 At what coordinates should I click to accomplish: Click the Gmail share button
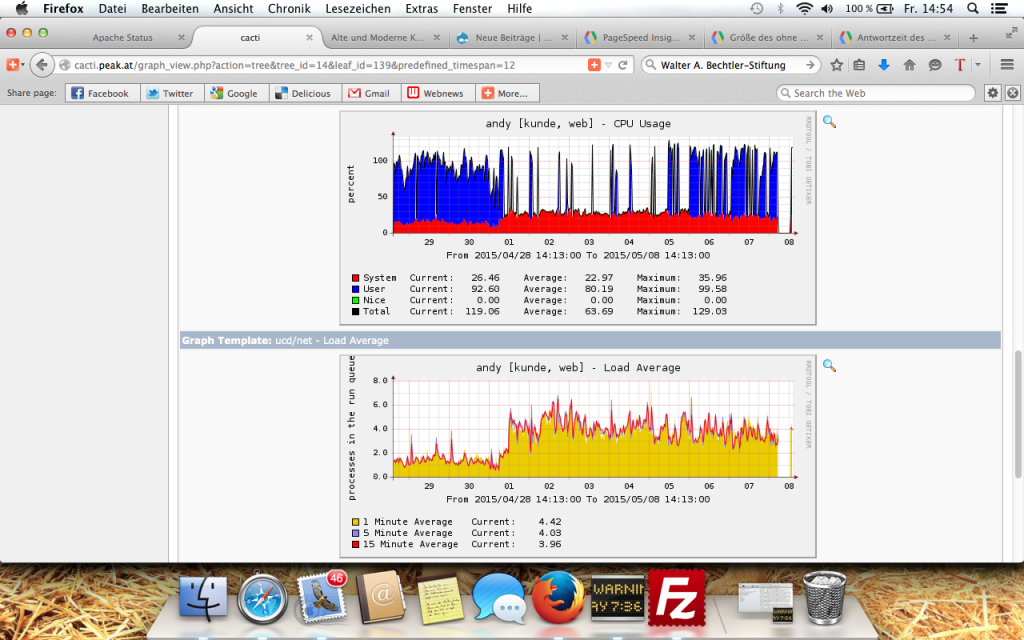368,93
